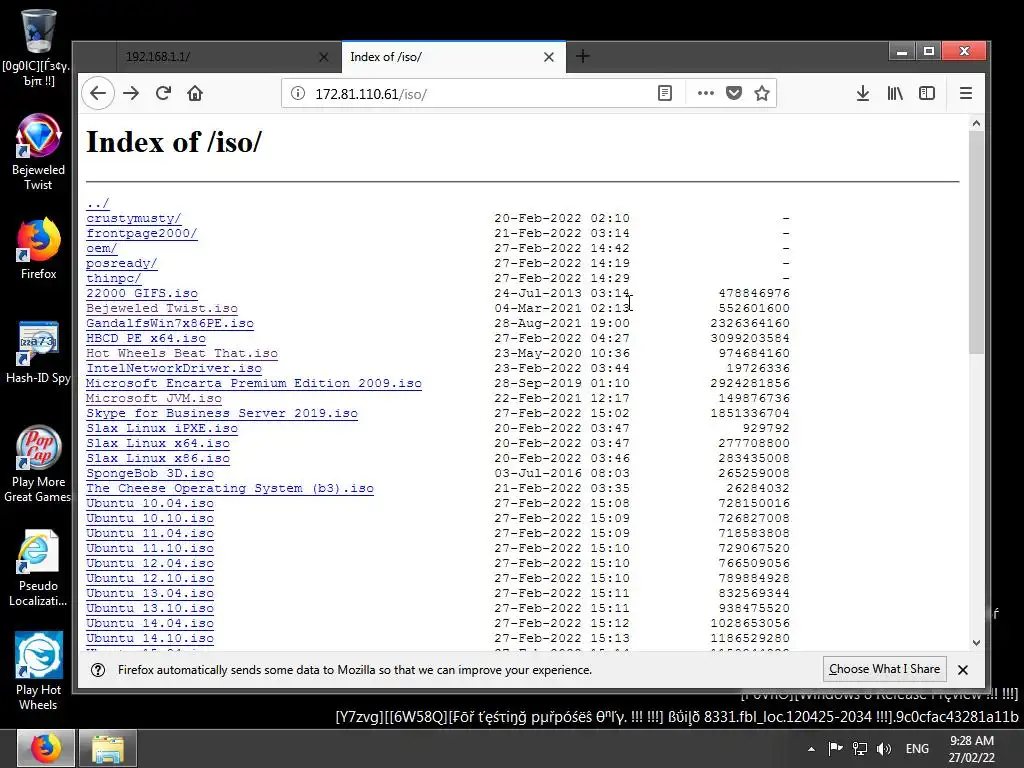The height and width of the screenshot is (768, 1024).
Task: Open File Explorer from taskbar
Action: coord(108,748)
